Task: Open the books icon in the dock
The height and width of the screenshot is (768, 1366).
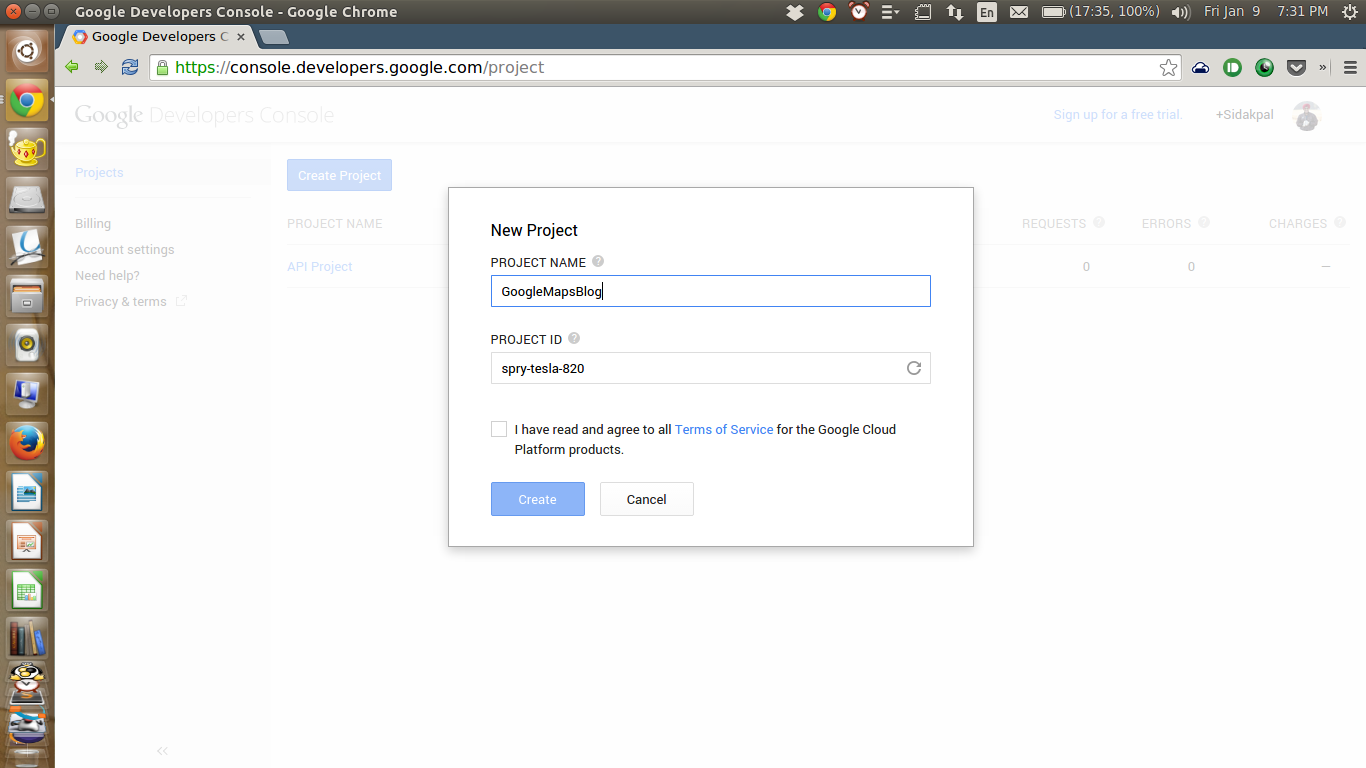Action: 27,640
